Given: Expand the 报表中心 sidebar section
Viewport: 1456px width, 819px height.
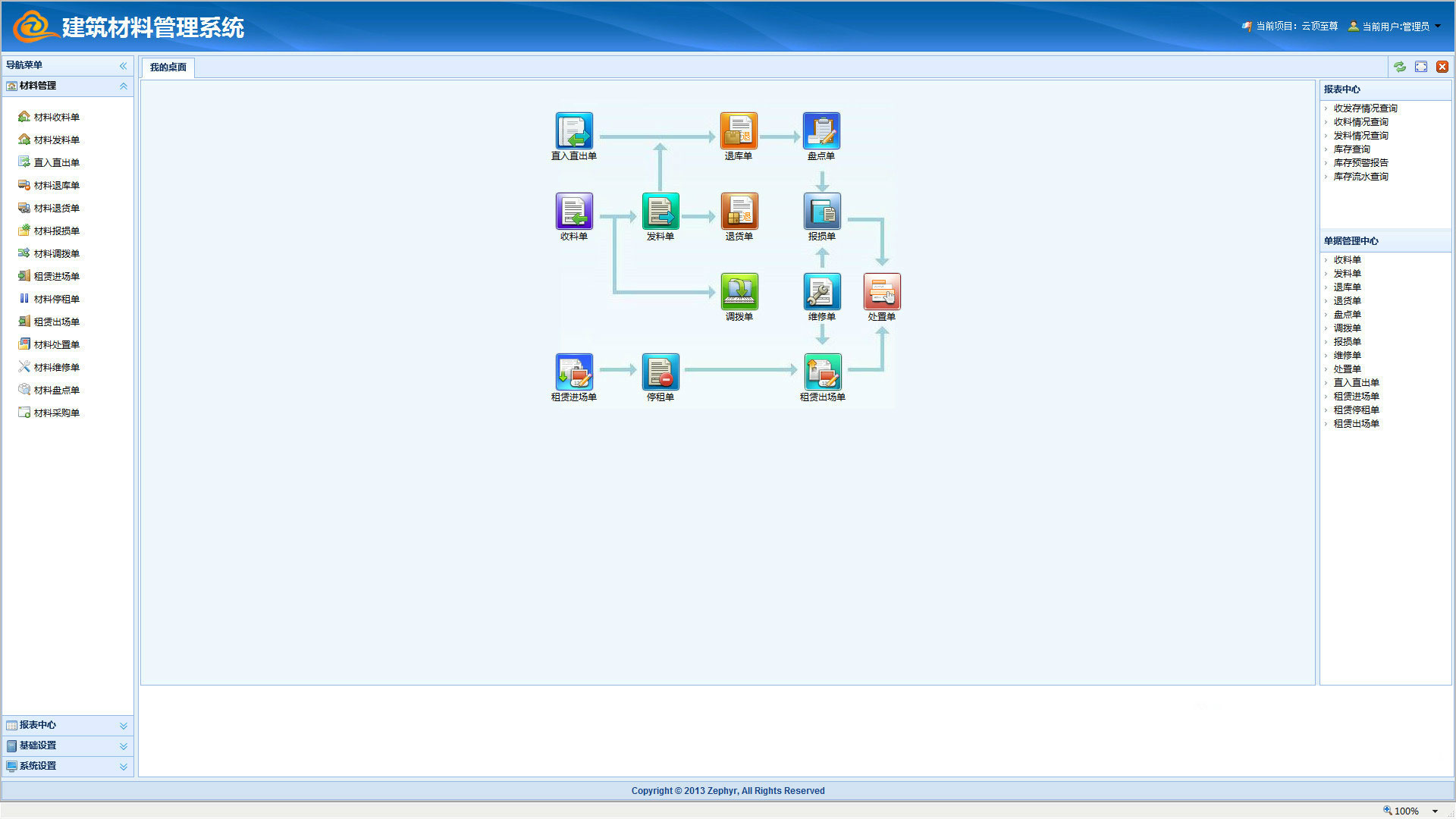Looking at the screenshot, I should [123, 726].
